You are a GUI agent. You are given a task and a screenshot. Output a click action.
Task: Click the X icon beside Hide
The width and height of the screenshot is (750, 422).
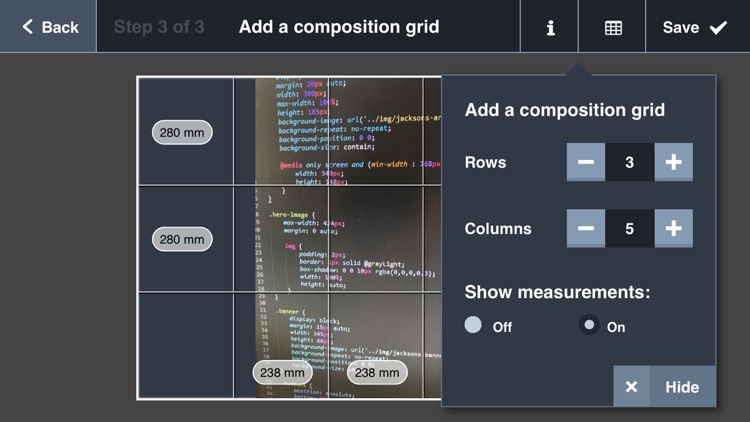(x=631, y=387)
